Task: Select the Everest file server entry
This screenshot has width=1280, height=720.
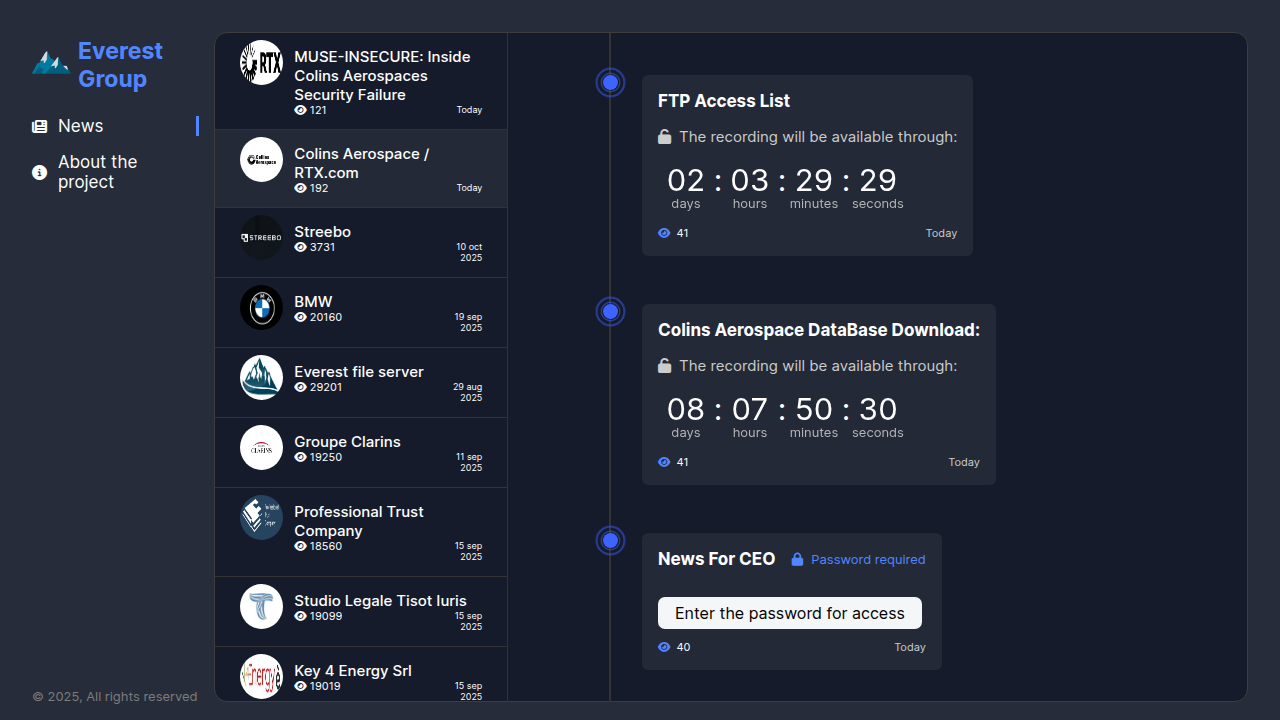Action: click(x=359, y=372)
